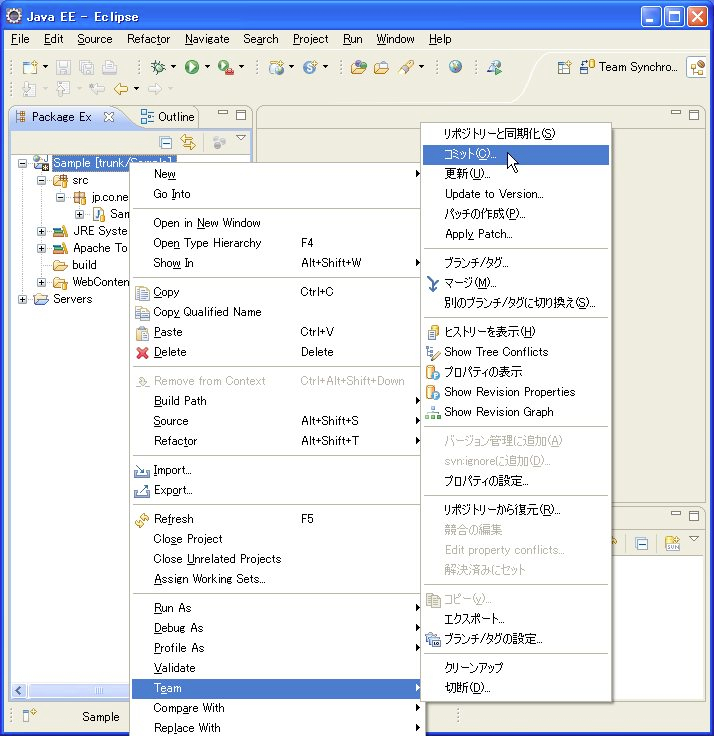Expand the JRE System Library node
Viewport: 714px width, 736px height.
tap(41, 231)
